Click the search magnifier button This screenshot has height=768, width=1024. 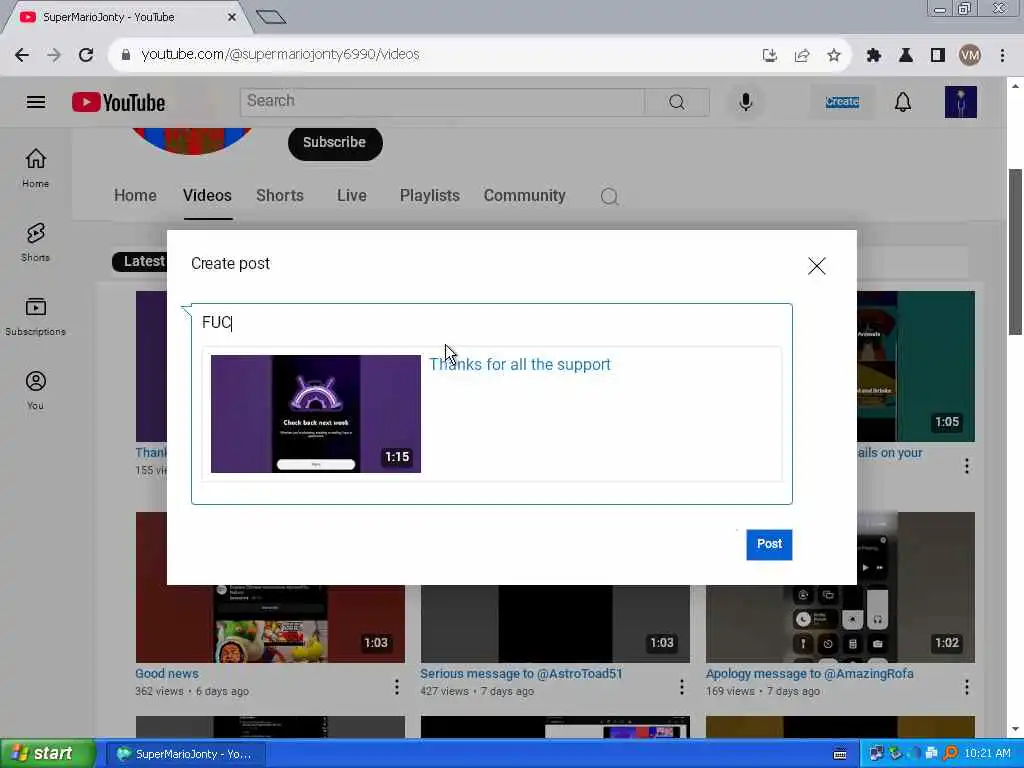677,102
